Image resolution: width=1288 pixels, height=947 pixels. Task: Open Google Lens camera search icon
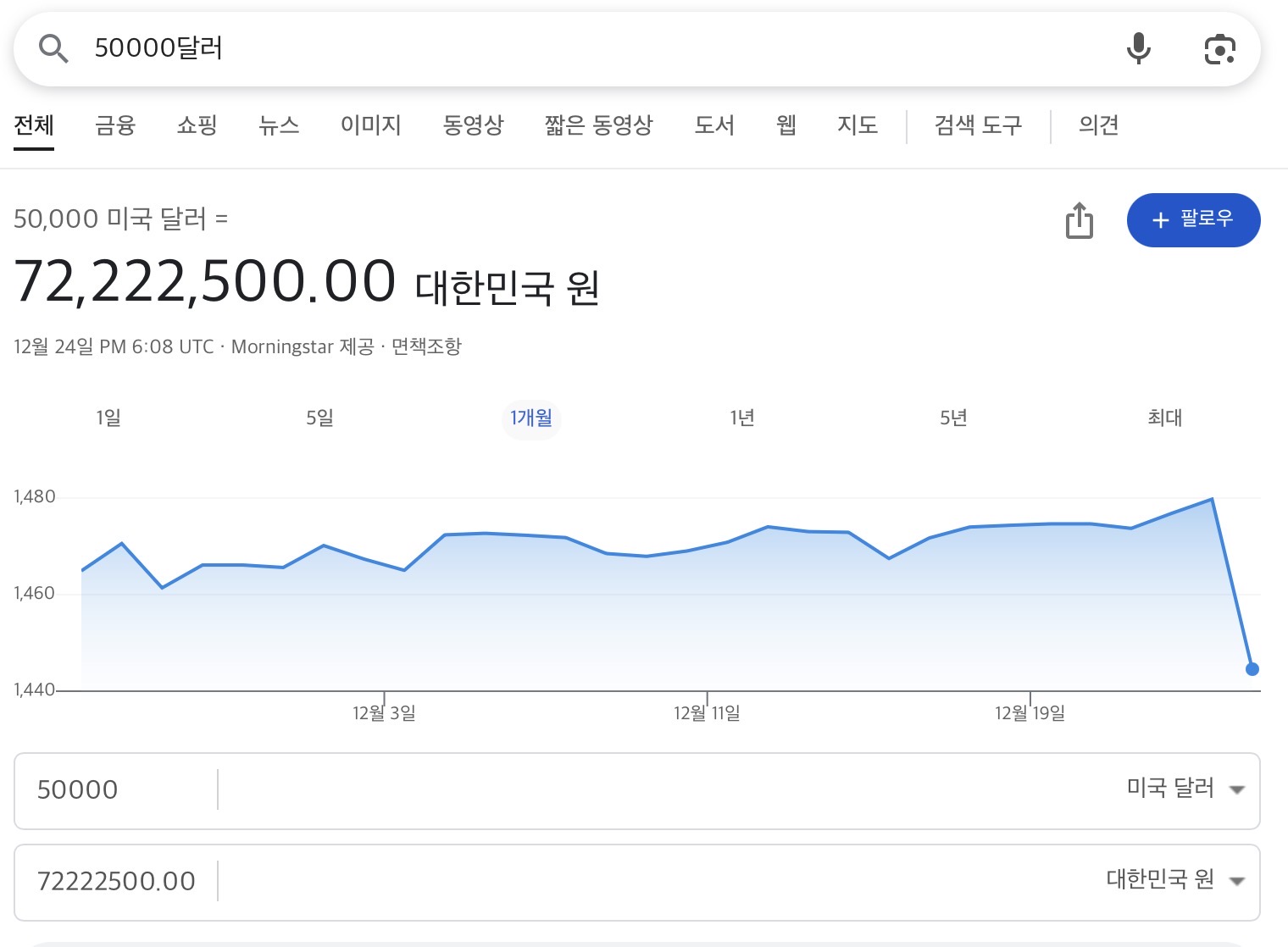[1219, 50]
